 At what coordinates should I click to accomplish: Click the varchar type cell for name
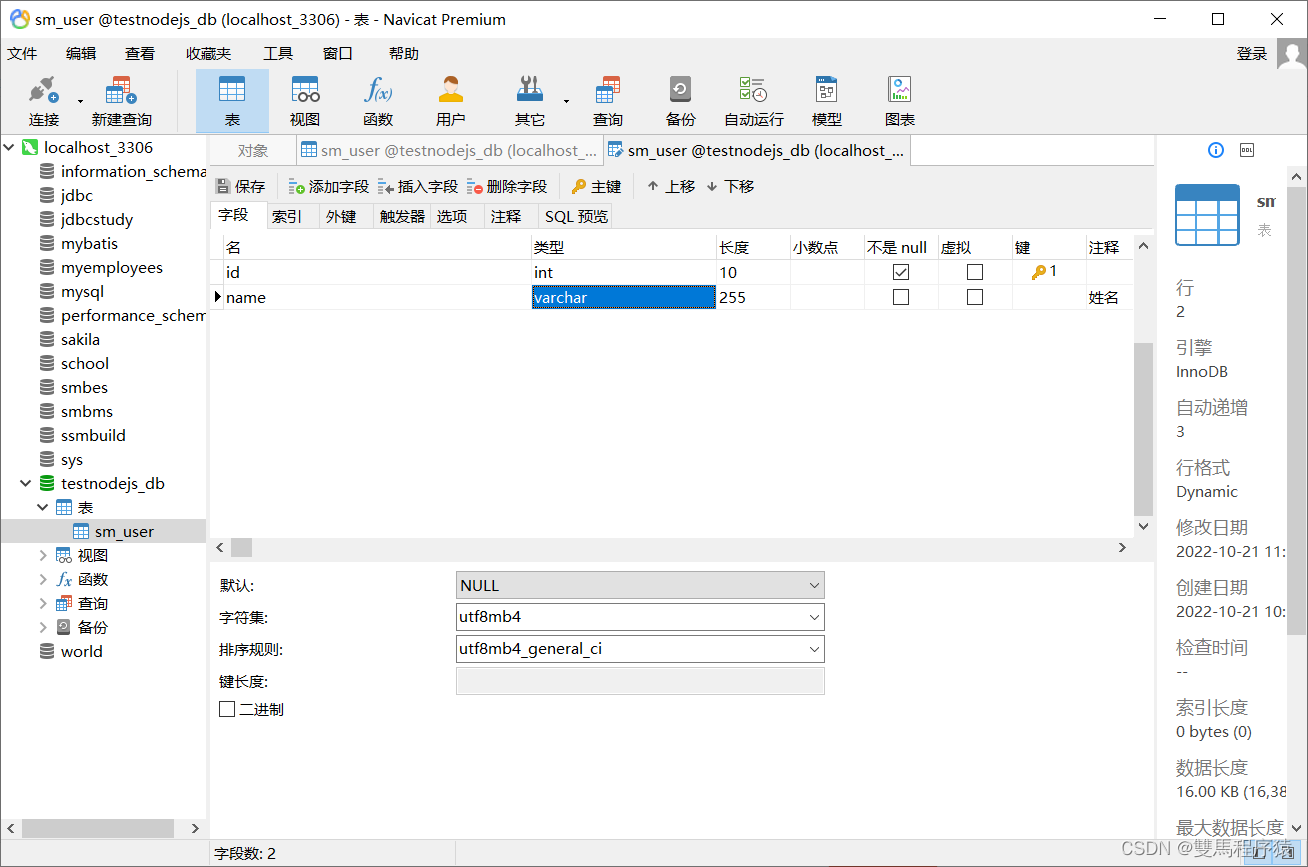pyautogui.click(x=624, y=297)
